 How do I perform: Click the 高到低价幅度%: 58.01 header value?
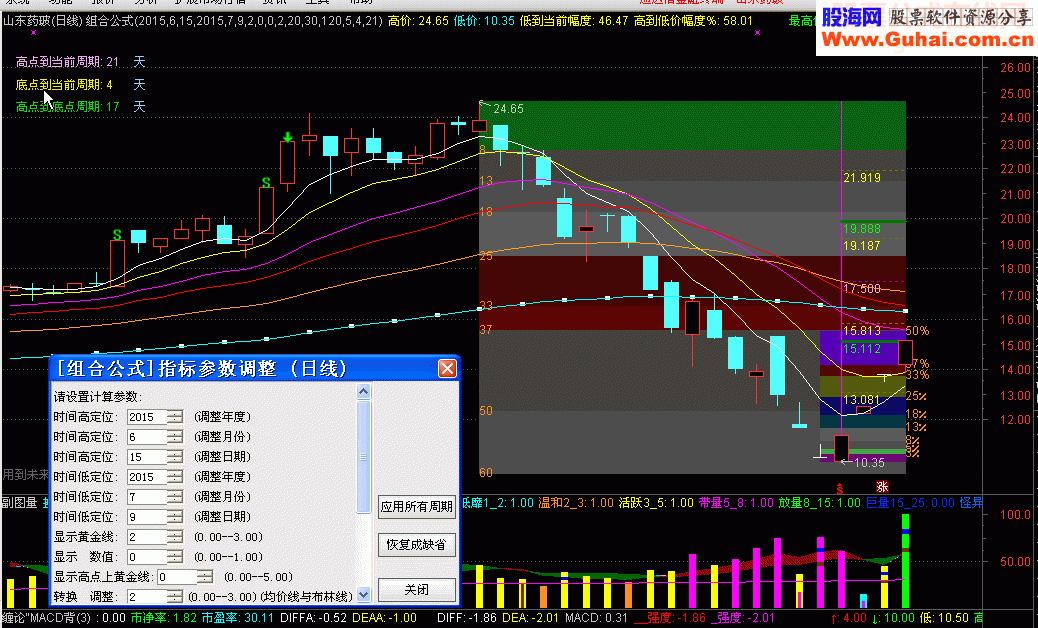coord(693,21)
